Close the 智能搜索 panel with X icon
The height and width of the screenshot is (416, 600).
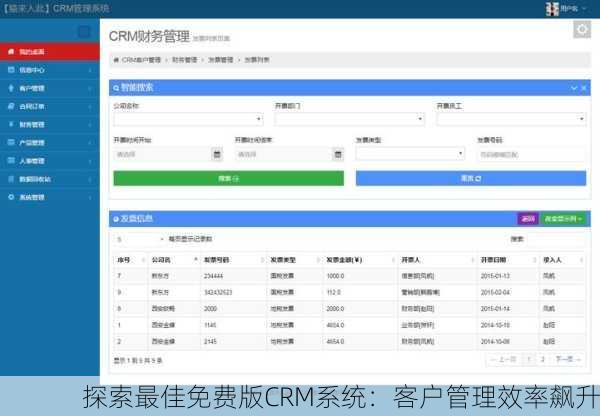pos(584,88)
